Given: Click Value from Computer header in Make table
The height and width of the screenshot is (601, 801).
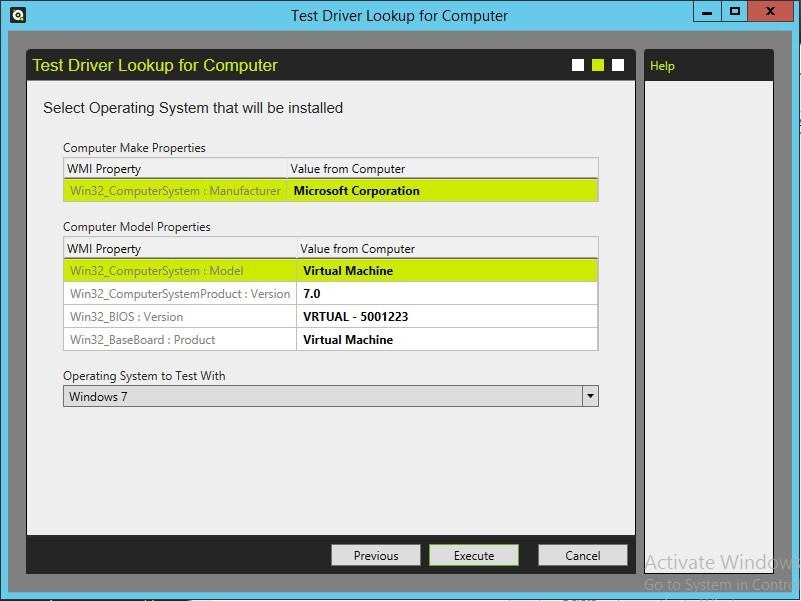Looking at the screenshot, I should coord(442,168).
